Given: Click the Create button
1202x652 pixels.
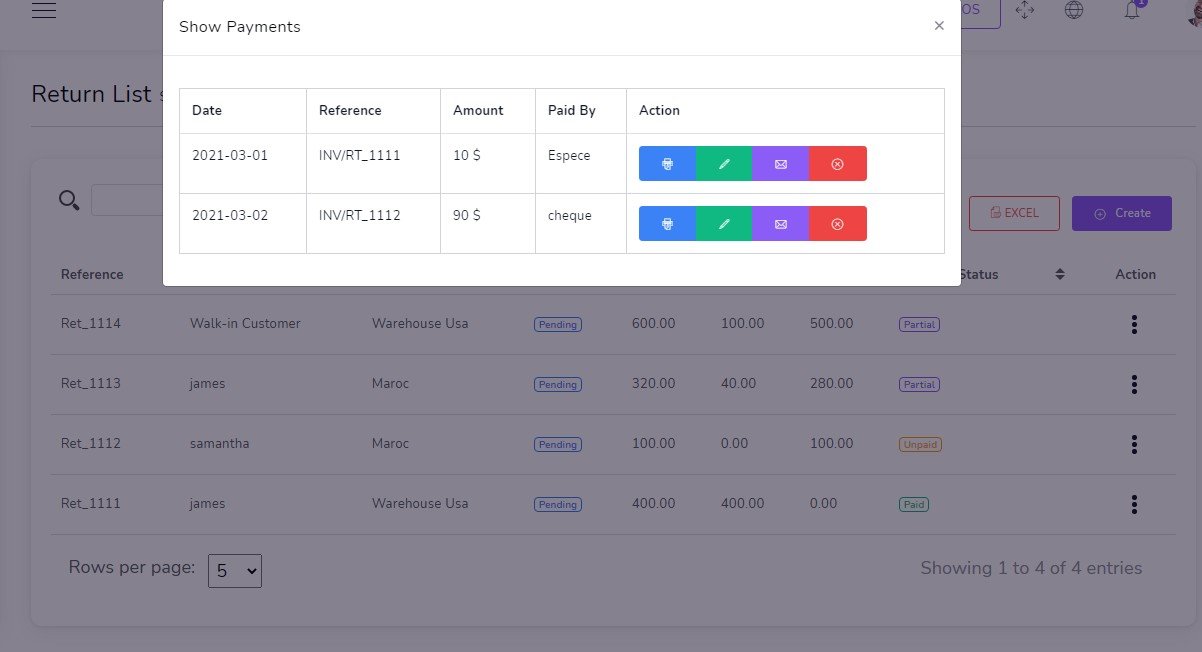Looking at the screenshot, I should pos(1121,213).
